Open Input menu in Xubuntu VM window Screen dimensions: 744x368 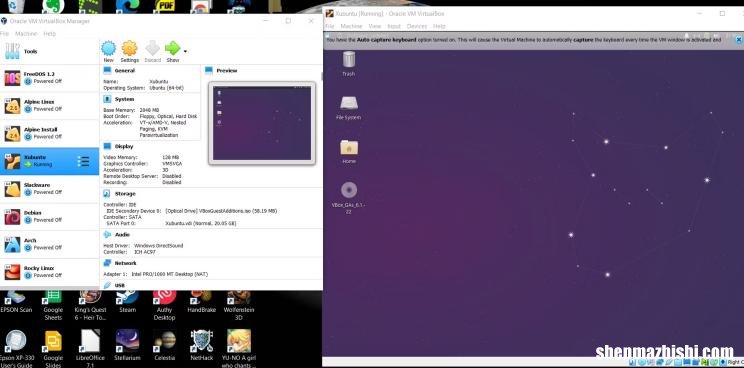pyautogui.click(x=394, y=26)
